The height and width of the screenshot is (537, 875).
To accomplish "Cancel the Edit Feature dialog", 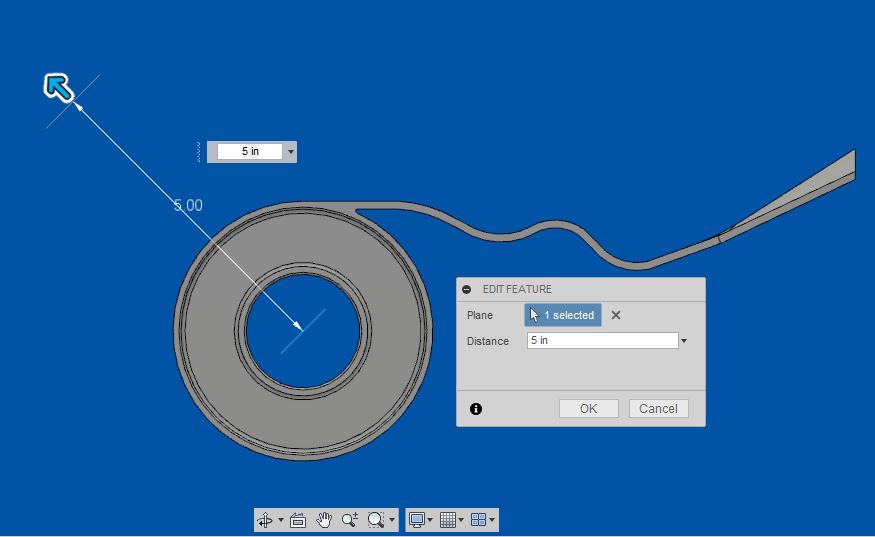I will [658, 409].
